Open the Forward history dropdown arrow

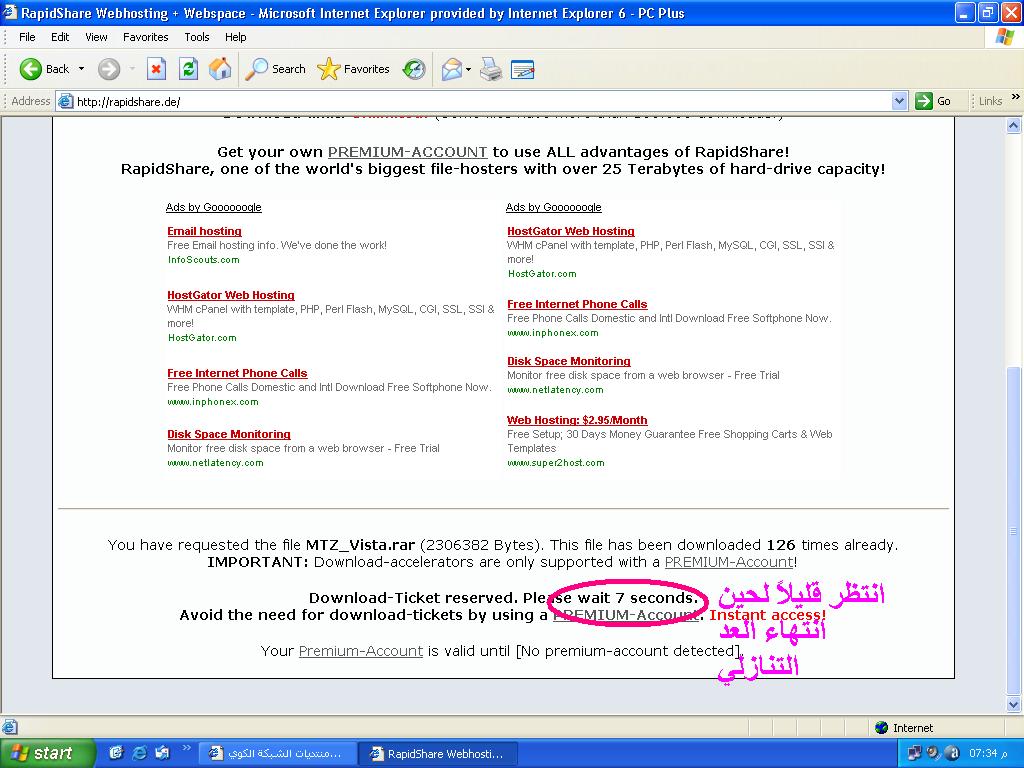[x=133, y=69]
